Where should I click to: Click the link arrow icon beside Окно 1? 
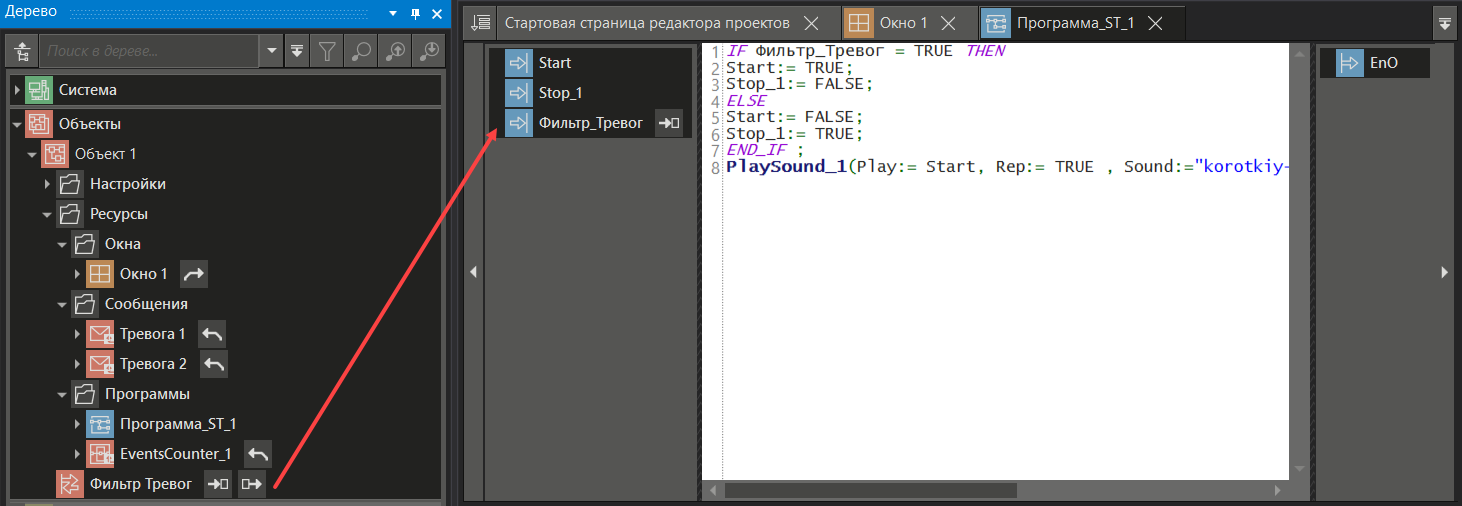coord(193,274)
